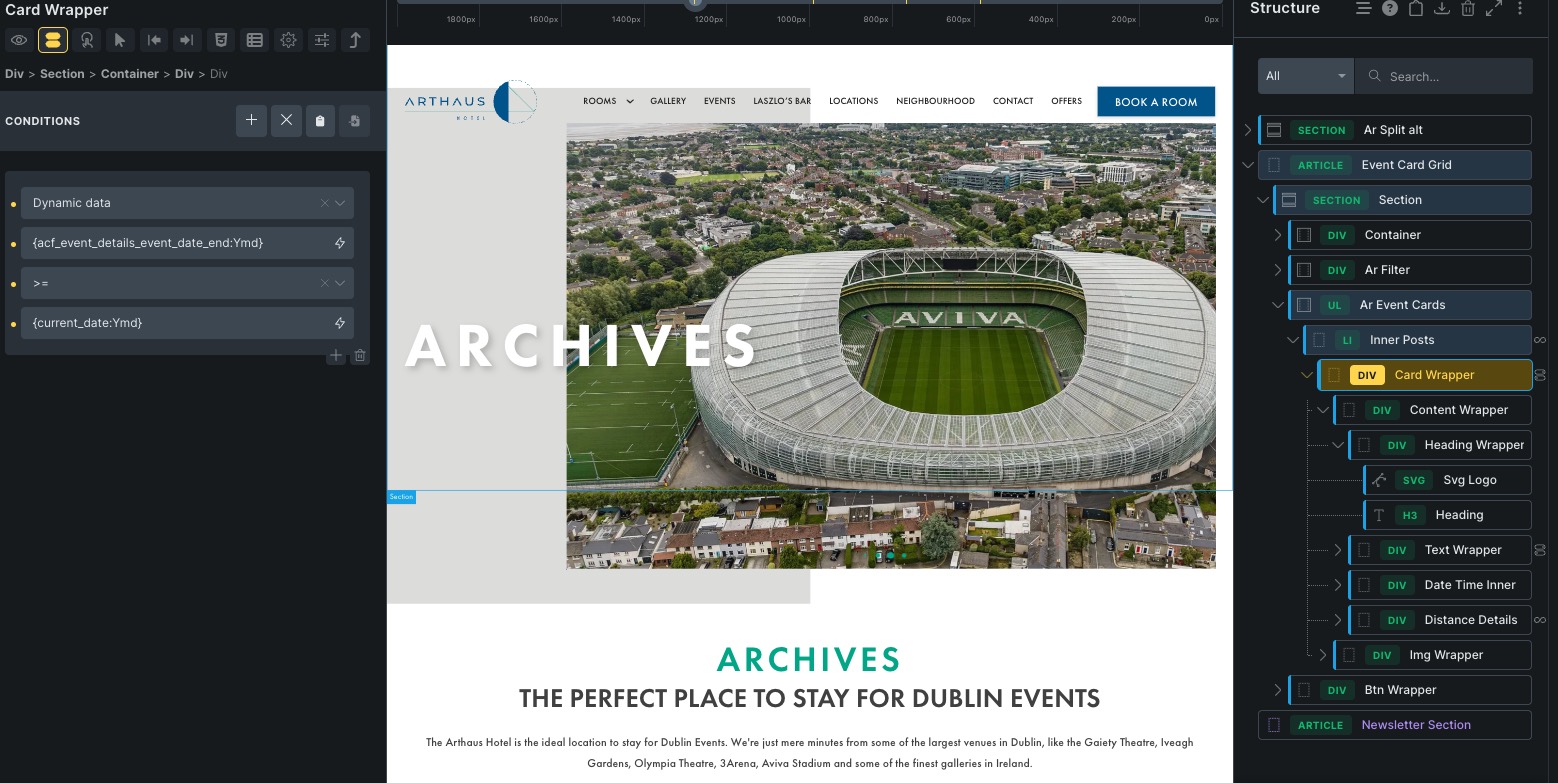Viewport: 1558px width, 783px height.
Task: Click the go-to-previous-element arrow icon
Action: 154,40
